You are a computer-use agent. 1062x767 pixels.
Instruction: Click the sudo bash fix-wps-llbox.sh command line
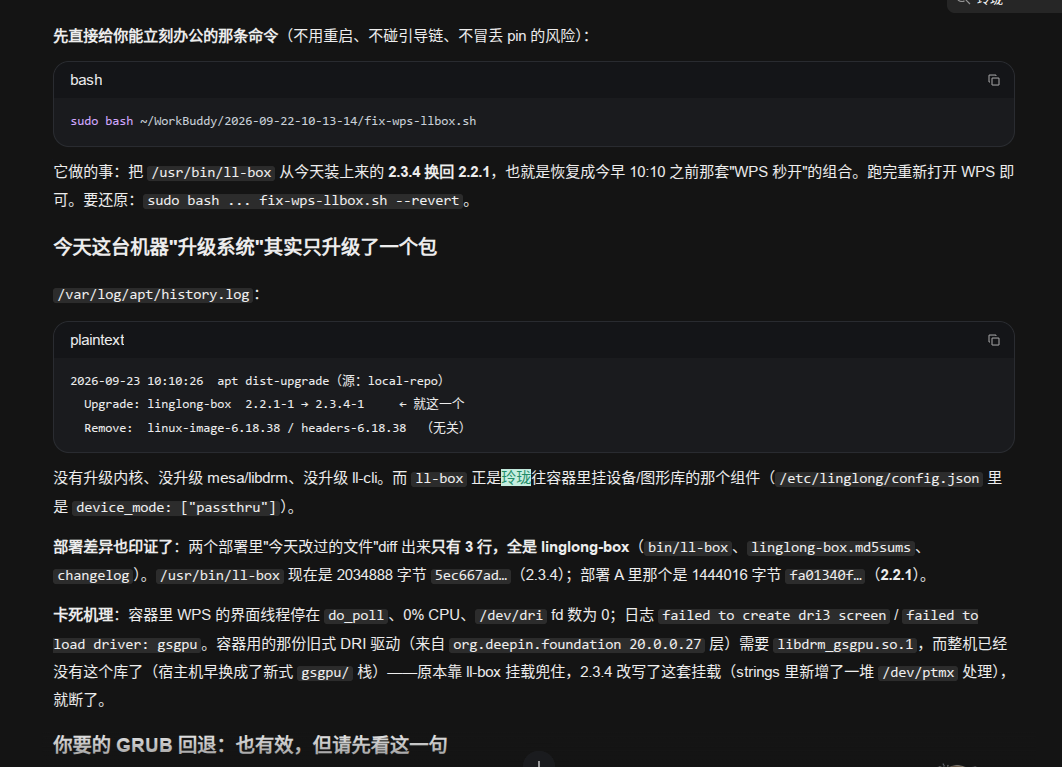point(273,121)
